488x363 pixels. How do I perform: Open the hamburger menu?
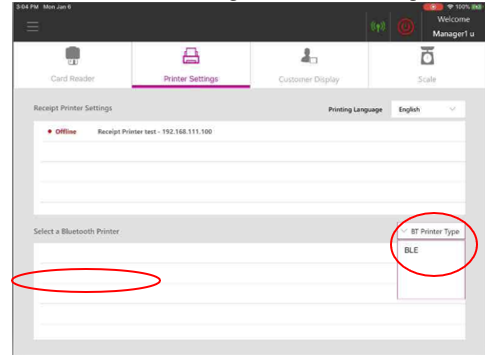point(32,26)
